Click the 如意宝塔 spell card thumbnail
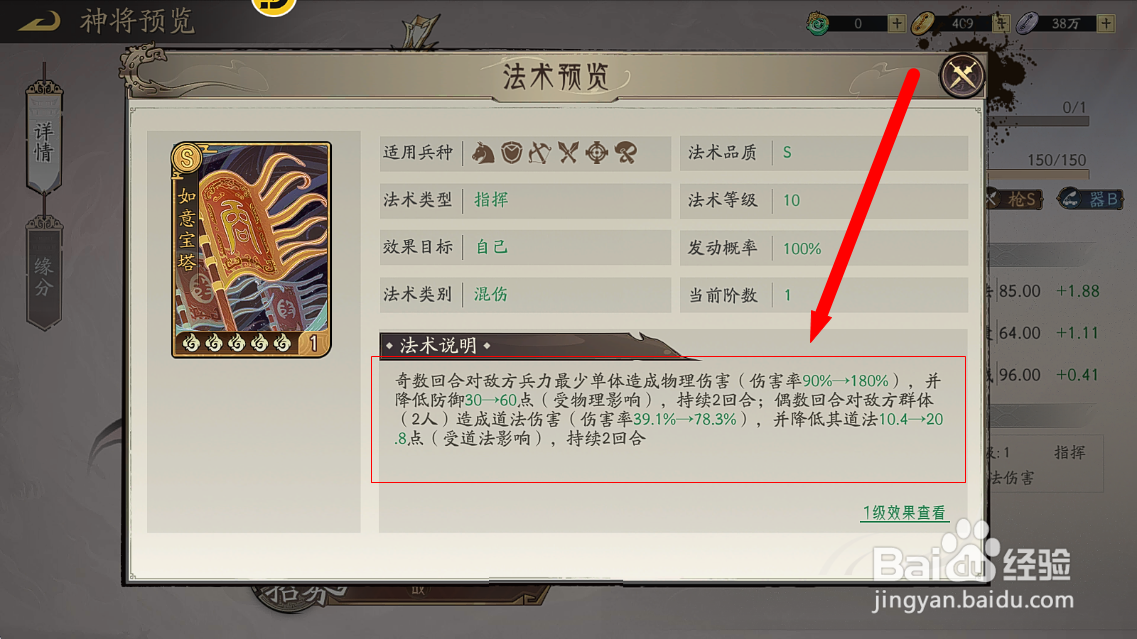 coord(251,250)
